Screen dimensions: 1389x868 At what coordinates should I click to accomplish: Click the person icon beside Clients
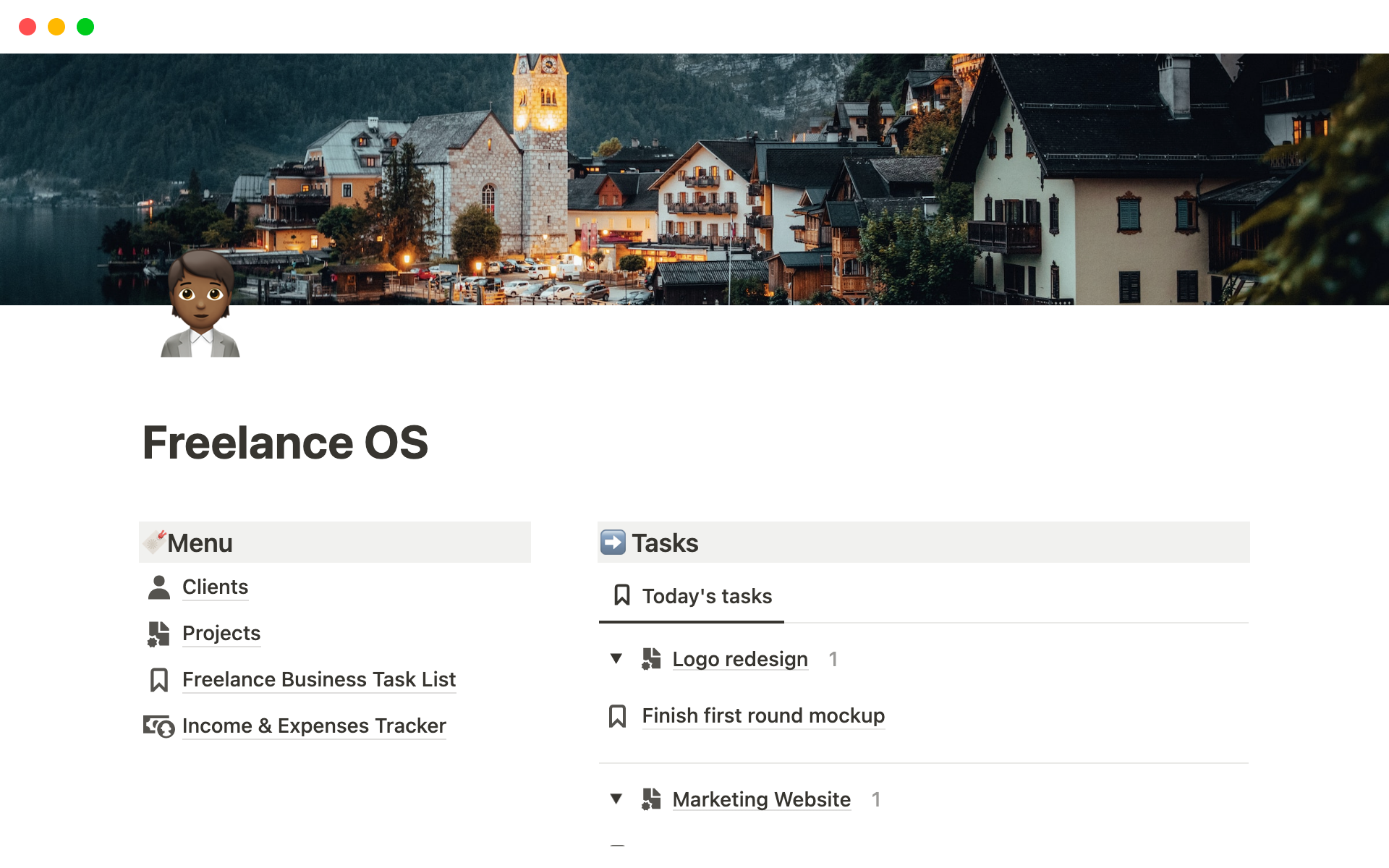158,587
